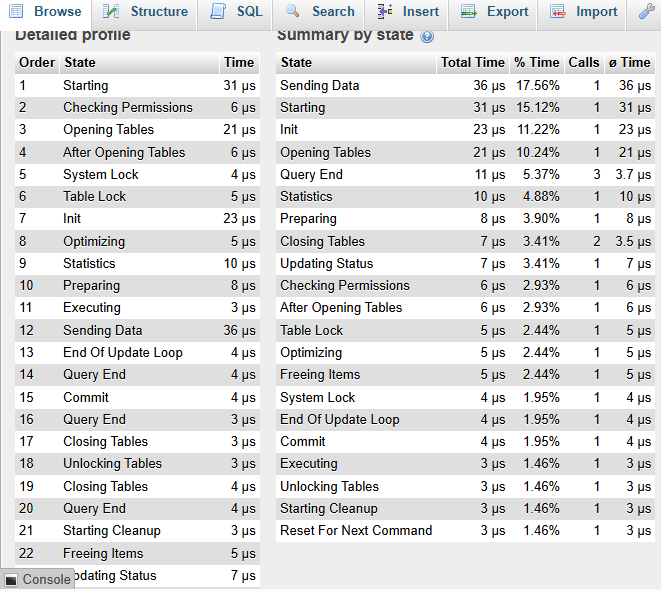Click the Insert tab icon

pos(384,12)
